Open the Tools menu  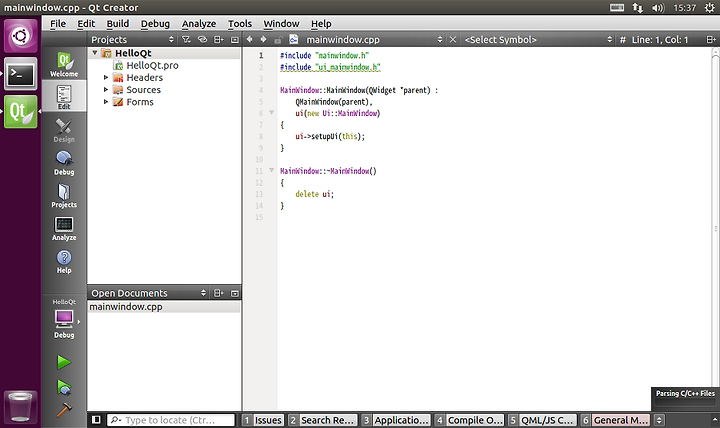pyautogui.click(x=240, y=24)
